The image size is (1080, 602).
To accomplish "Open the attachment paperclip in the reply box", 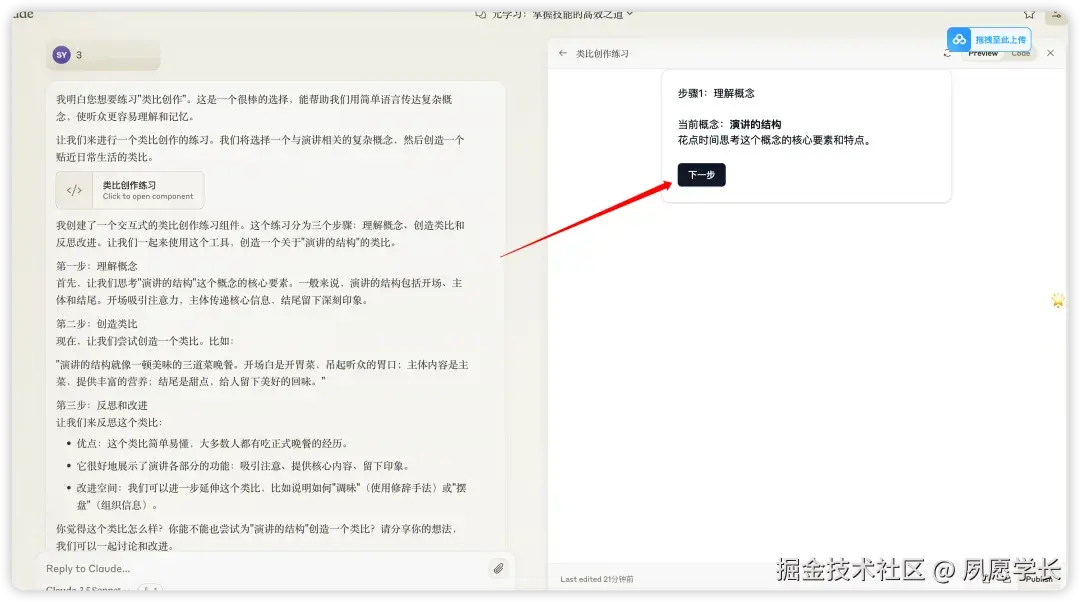I will pos(498,568).
